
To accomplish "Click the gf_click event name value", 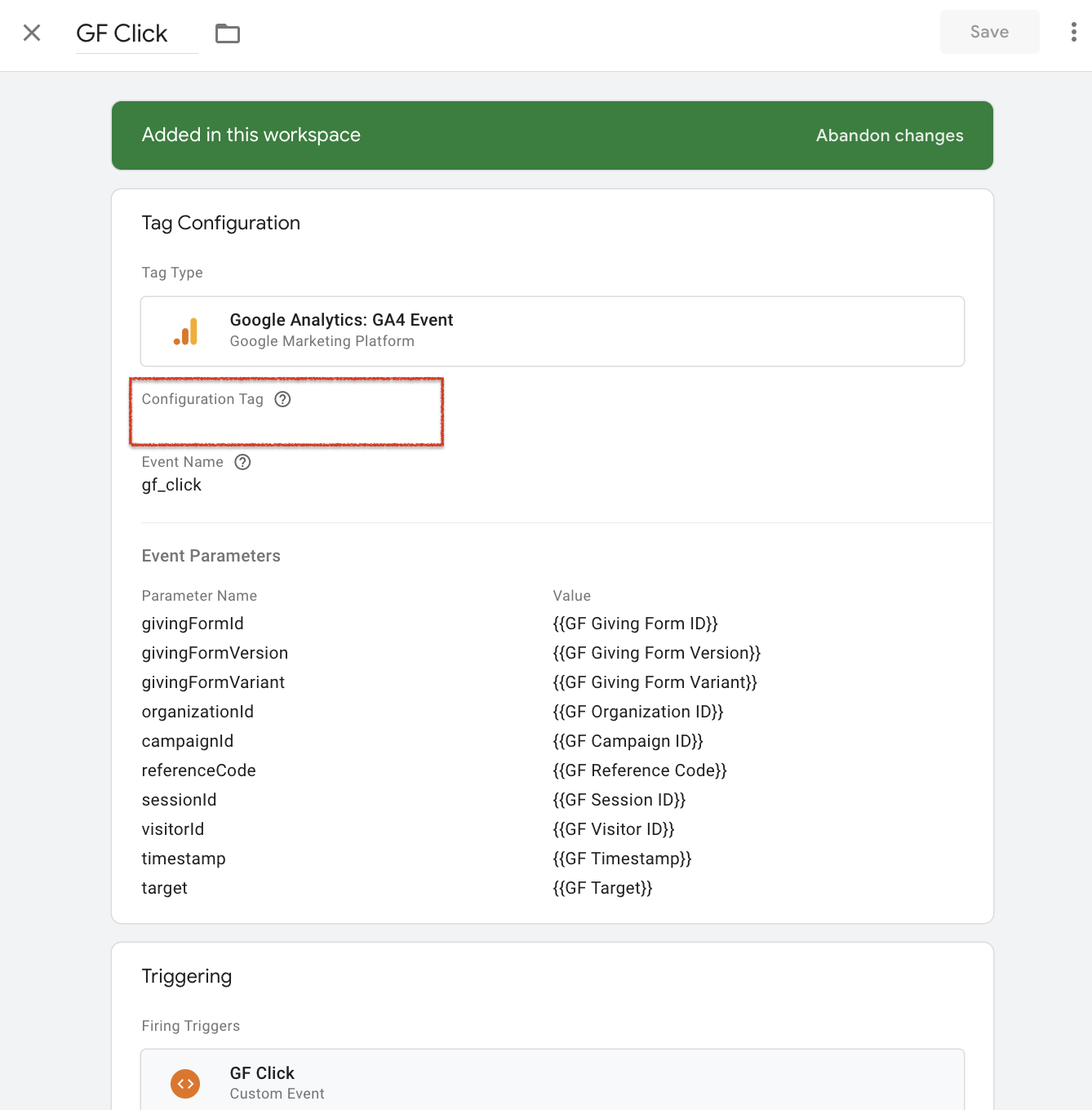I will point(171,485).
